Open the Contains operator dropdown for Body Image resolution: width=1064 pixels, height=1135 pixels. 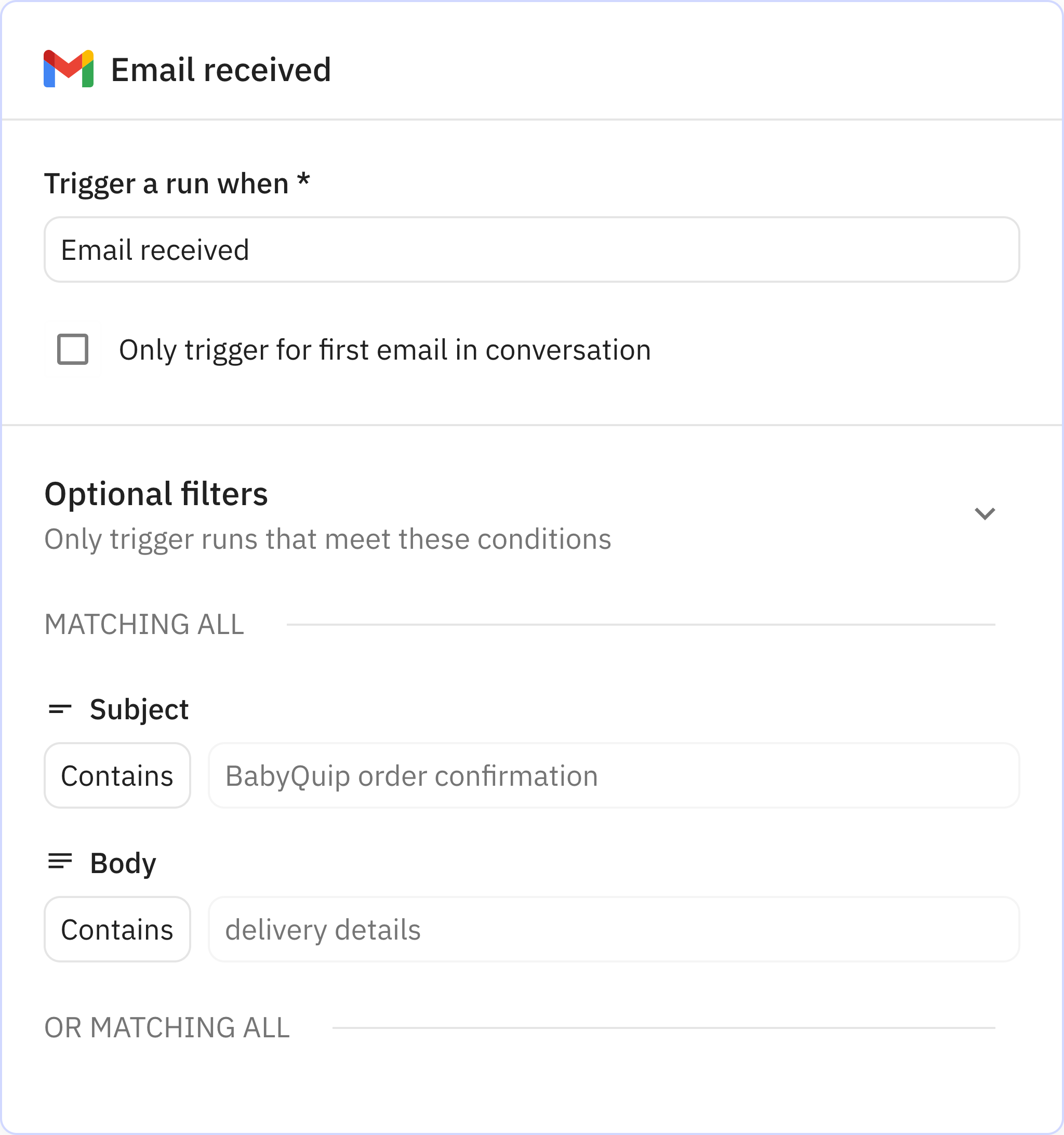(x=117, y=929)
